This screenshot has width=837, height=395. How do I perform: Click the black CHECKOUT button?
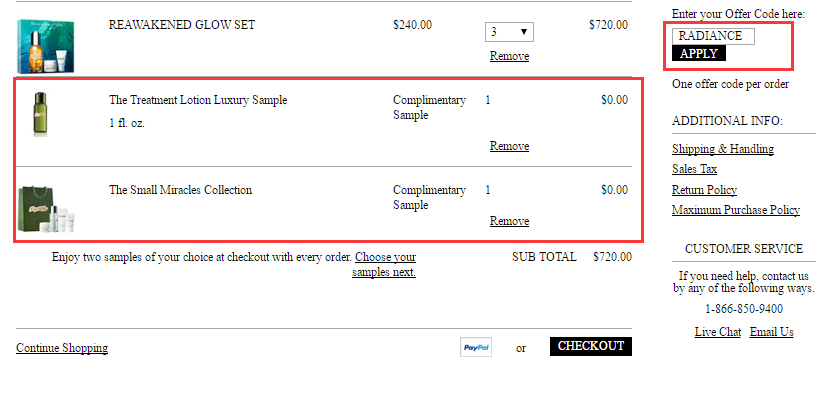point(591,346)
